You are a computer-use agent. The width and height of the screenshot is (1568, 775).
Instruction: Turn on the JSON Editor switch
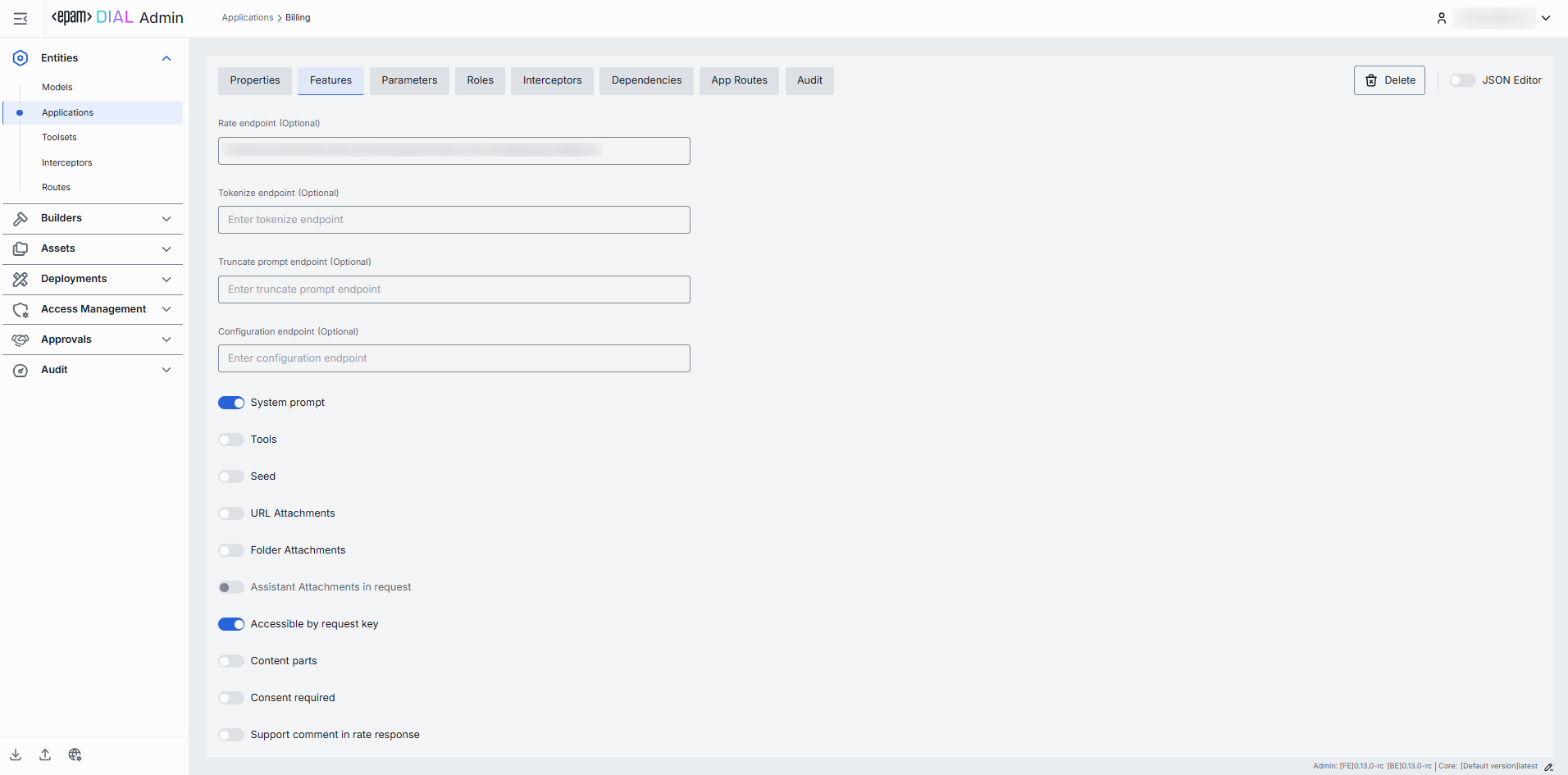click(1462, 80)
